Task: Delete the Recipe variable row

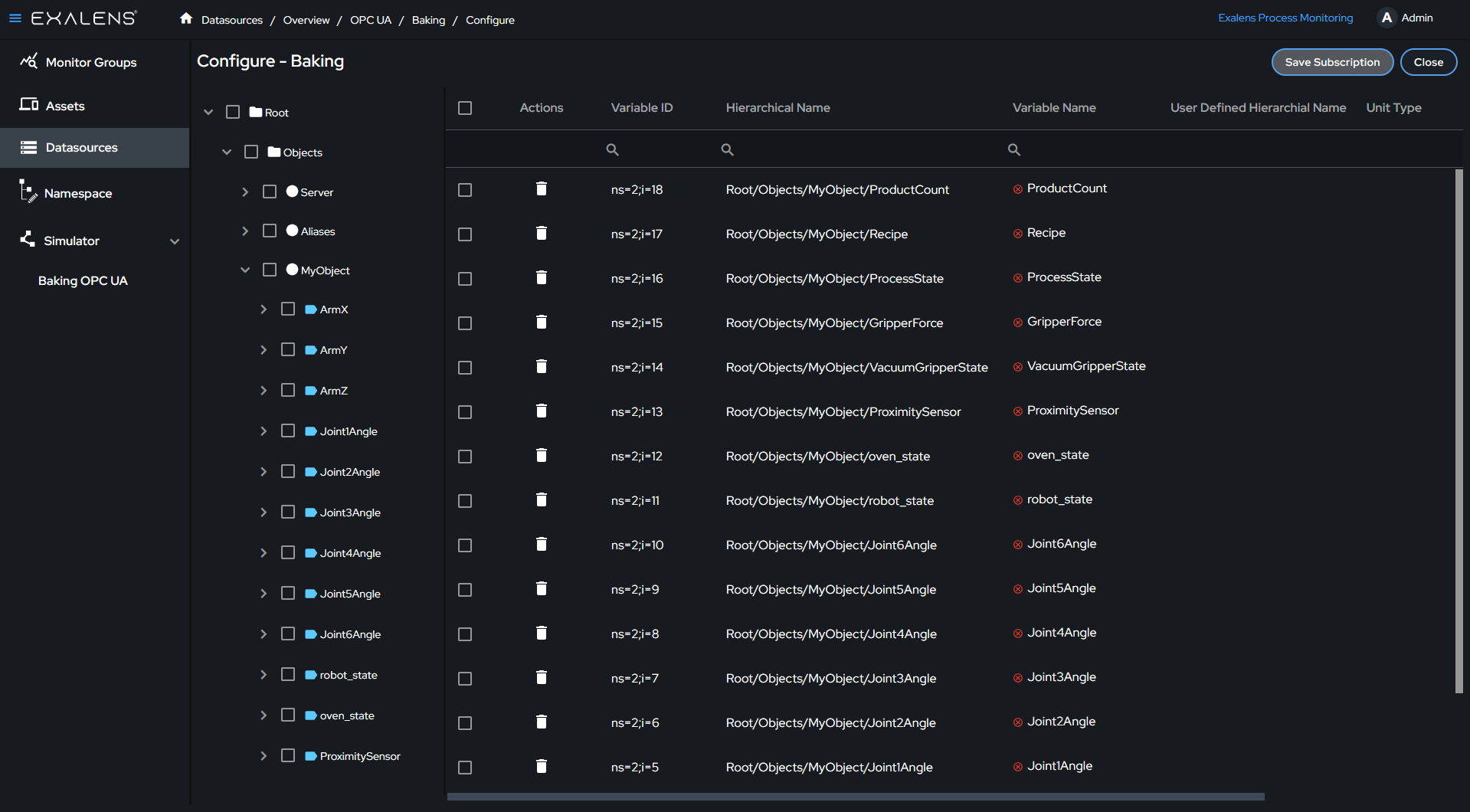Action: (x=542, y=233)
